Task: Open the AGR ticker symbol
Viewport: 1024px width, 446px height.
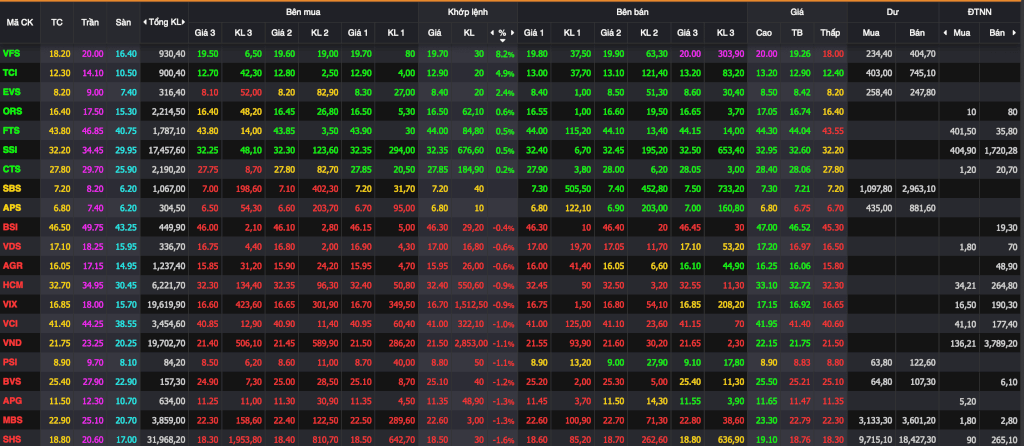Action: coord(12,266)
